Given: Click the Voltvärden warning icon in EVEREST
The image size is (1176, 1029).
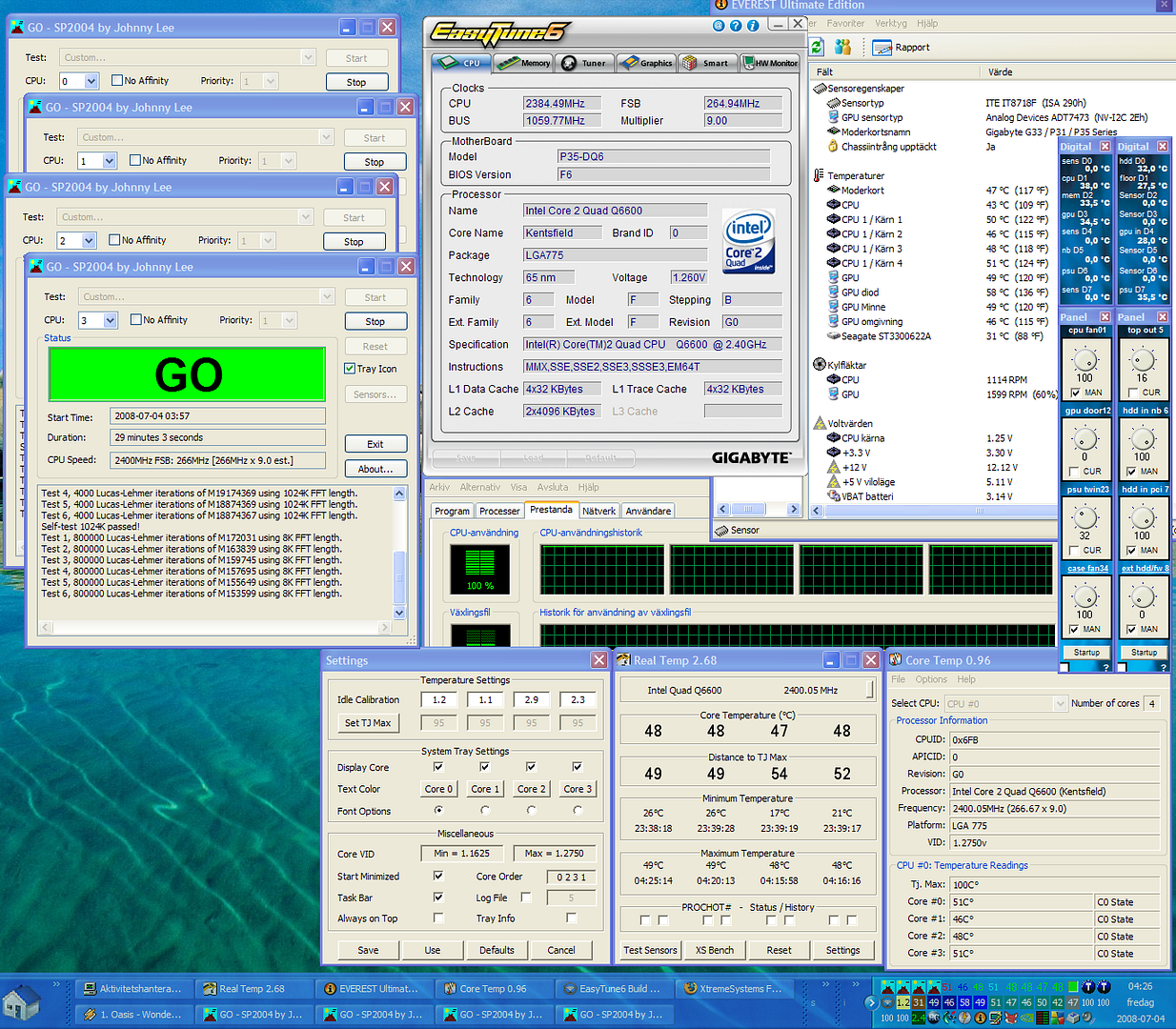Looking at the screenshot, I should tap(820, 423).
